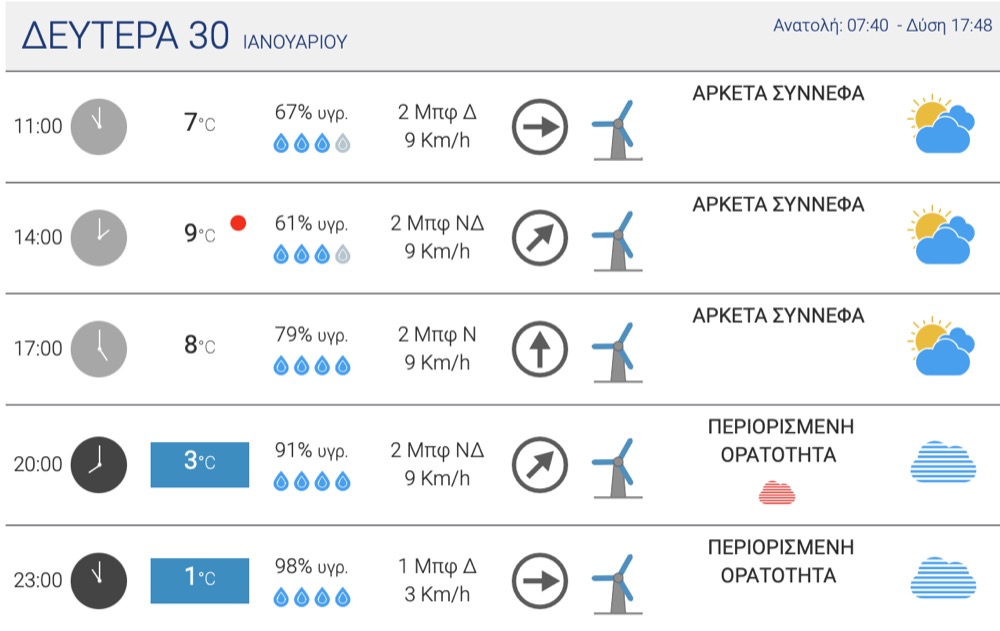Click the humidity droplets under 67% υγρ.
Viewport: 1000px width, 631px height.
click(x=312, y=143)
